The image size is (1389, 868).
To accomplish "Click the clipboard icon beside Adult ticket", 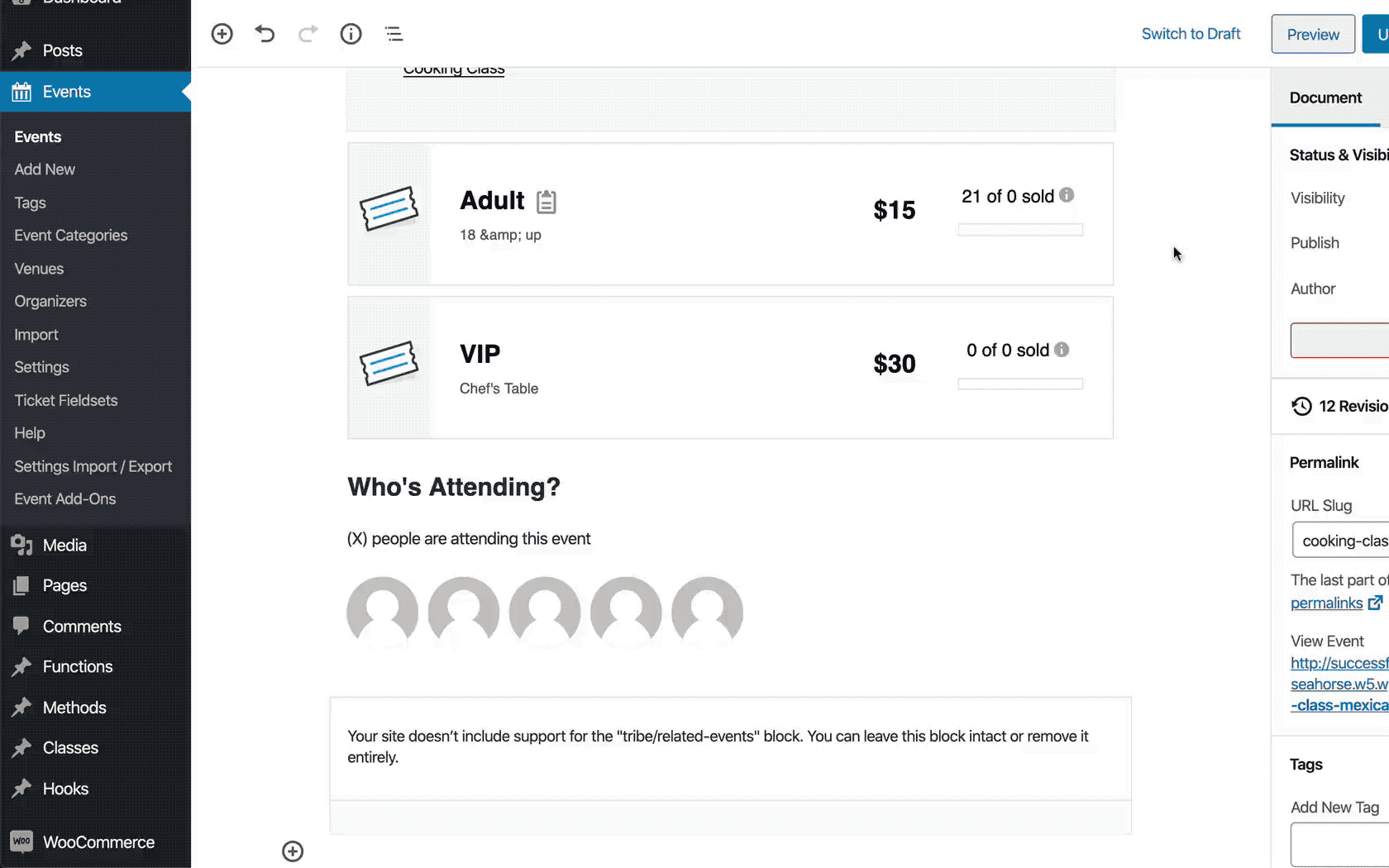I will (546, 201).
